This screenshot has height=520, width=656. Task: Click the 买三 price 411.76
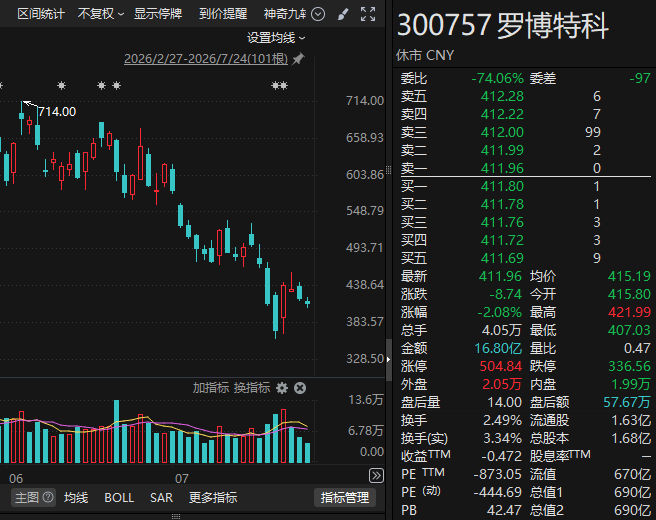[502, 222]
